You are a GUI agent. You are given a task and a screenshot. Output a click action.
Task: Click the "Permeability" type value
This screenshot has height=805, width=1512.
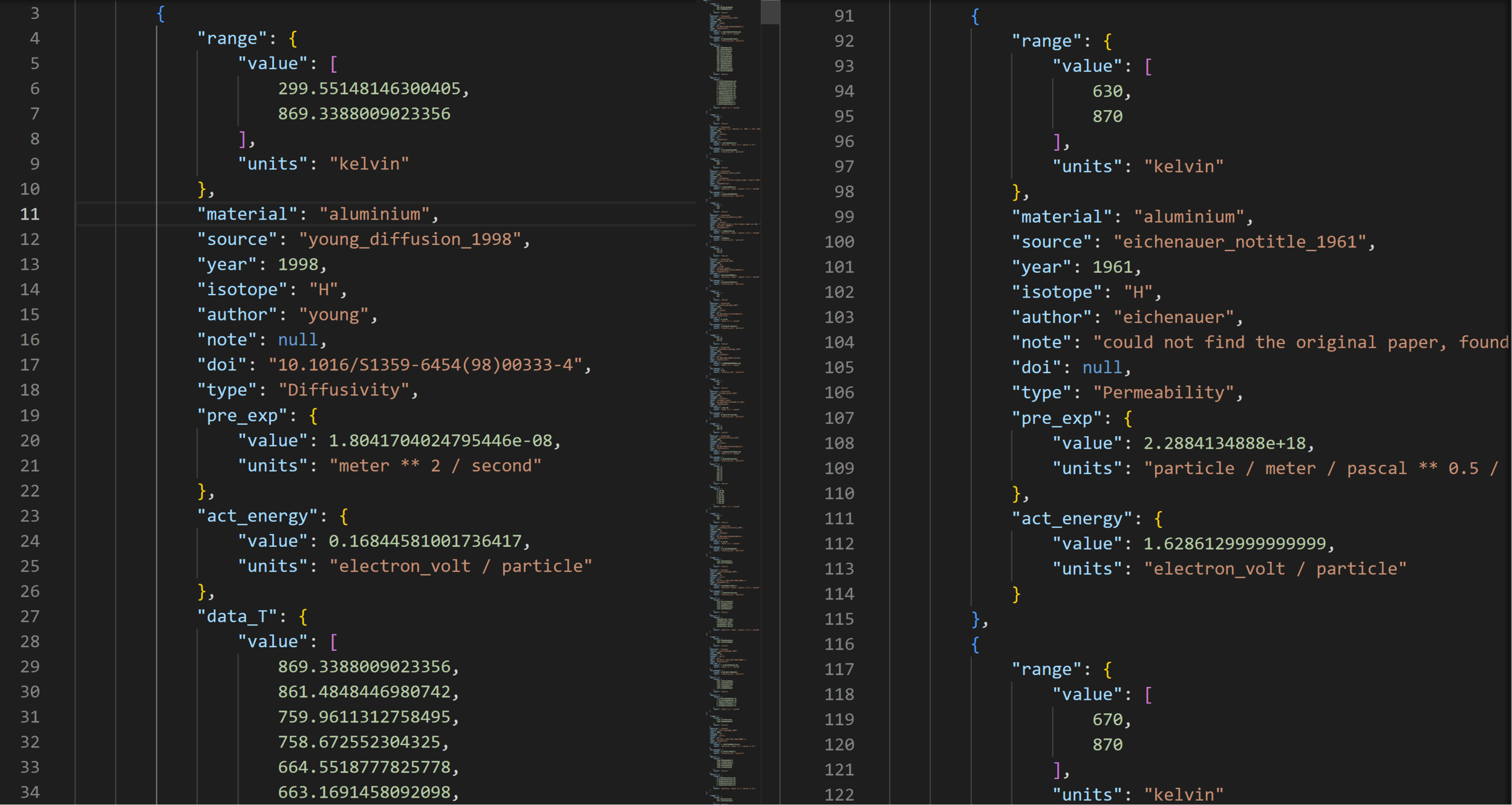(x=1163, y=393)
